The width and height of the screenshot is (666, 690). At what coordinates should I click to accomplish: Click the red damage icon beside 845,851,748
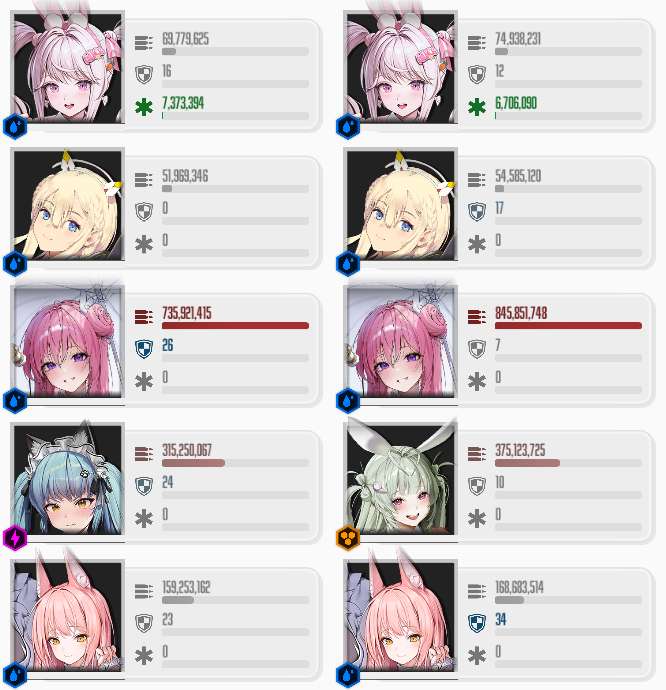pyautogui.click(x=477, y=316)
